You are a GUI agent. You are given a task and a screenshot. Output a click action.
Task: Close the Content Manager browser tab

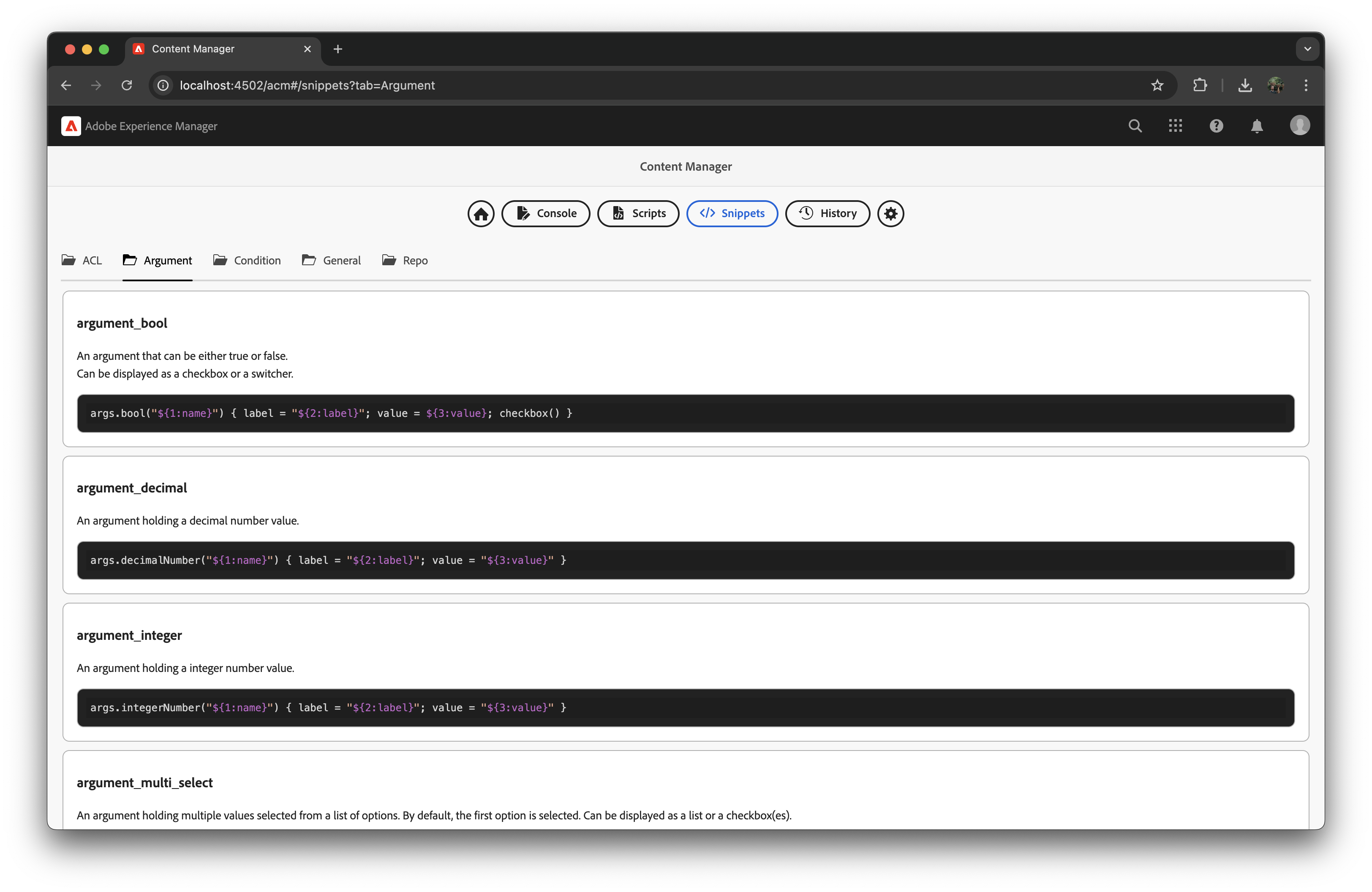coord(307,49)
